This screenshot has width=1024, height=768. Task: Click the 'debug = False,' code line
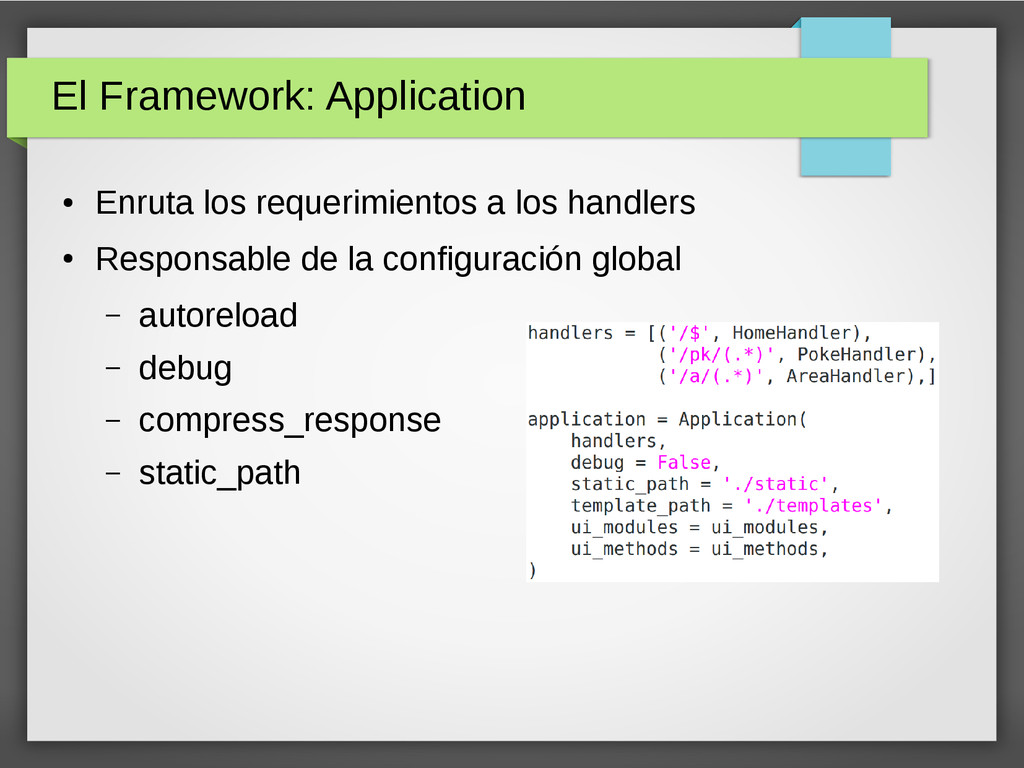click(x=645, y=462)
